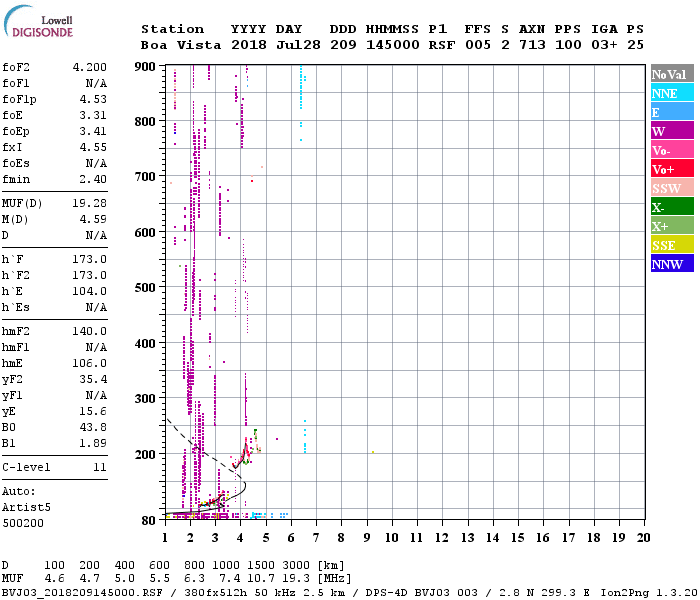Select the NNW blue legend swatch
Viewport: 700px width, 600px height.
tap(672, 263)
